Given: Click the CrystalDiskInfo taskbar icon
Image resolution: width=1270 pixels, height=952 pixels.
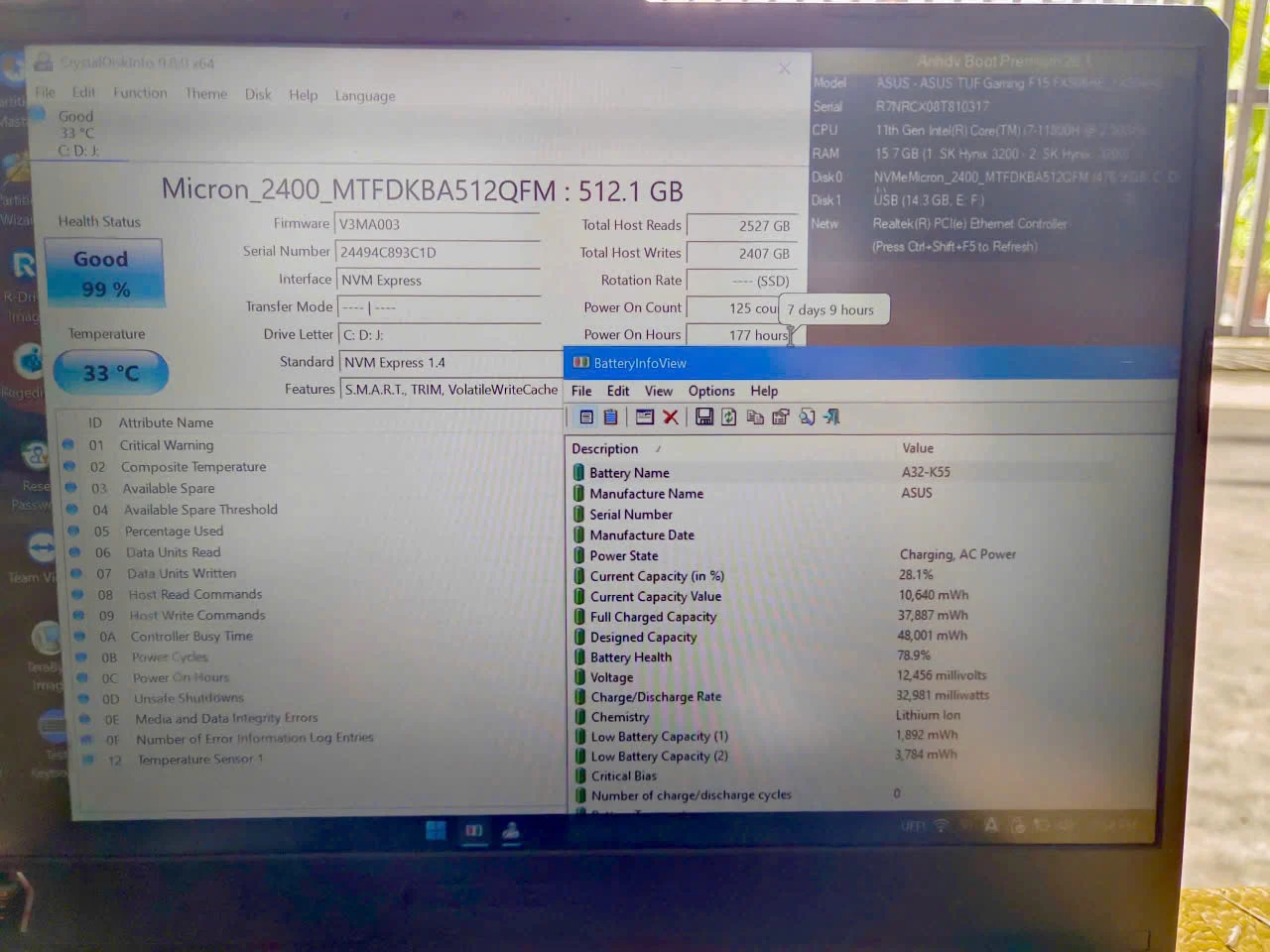Looking at the screenshot, I should (x=511, y=831).
